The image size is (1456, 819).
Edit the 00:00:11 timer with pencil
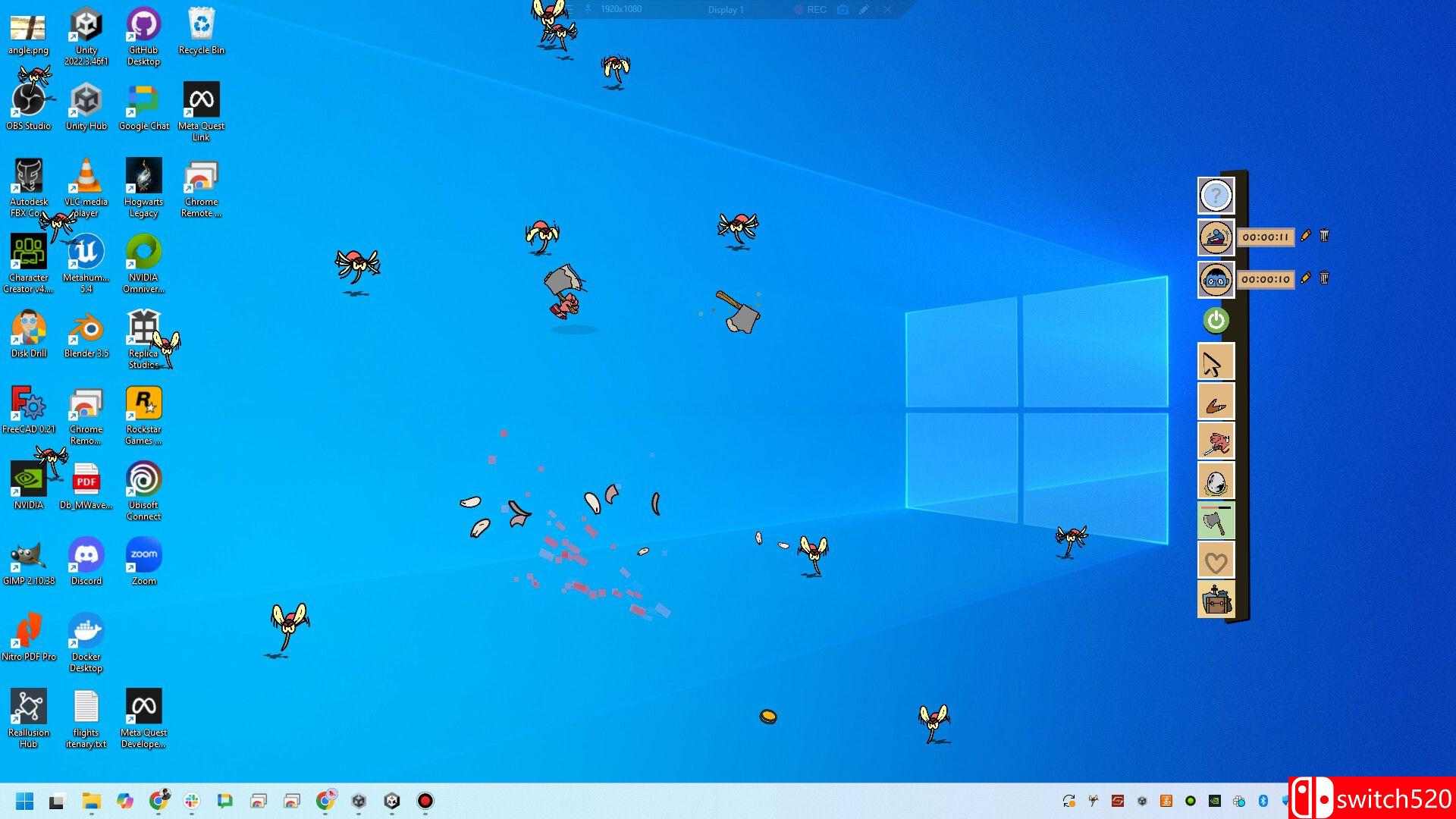pos(1305,236)
